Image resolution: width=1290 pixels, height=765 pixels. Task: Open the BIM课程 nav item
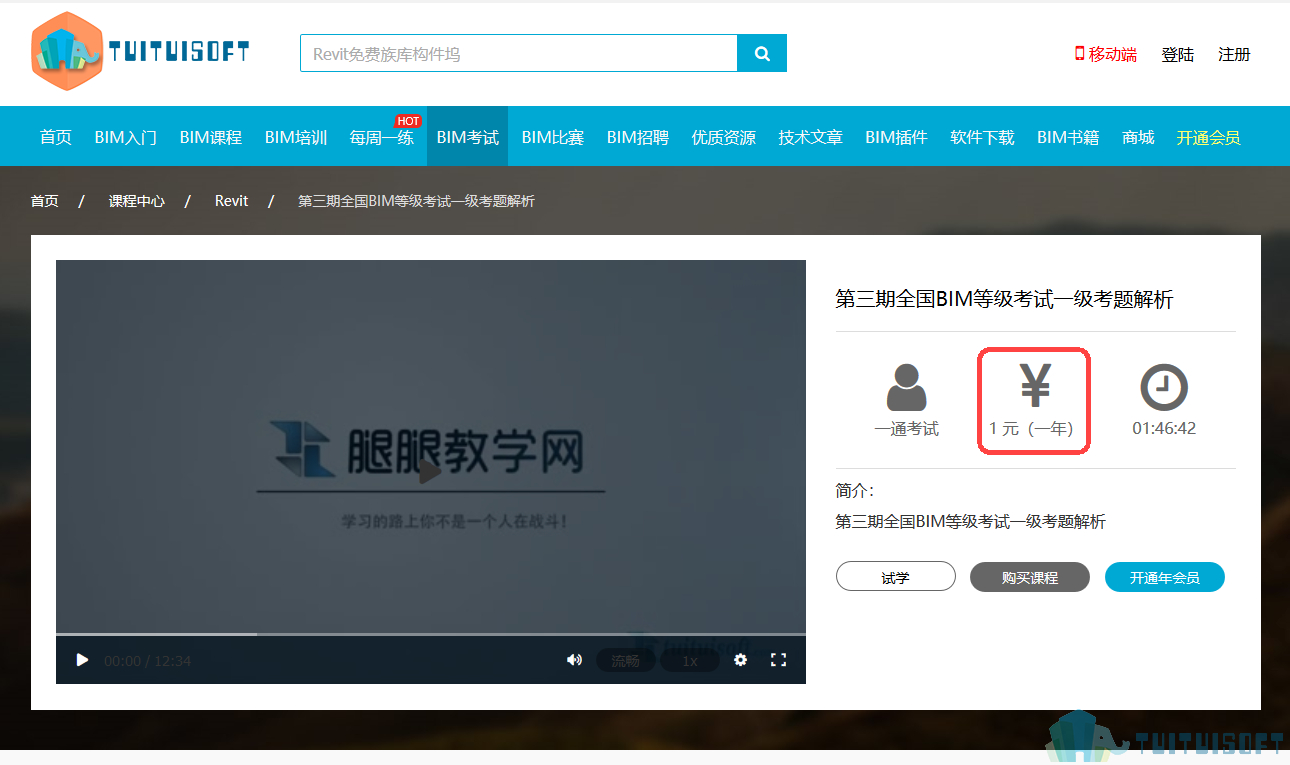tap(211, 137)
